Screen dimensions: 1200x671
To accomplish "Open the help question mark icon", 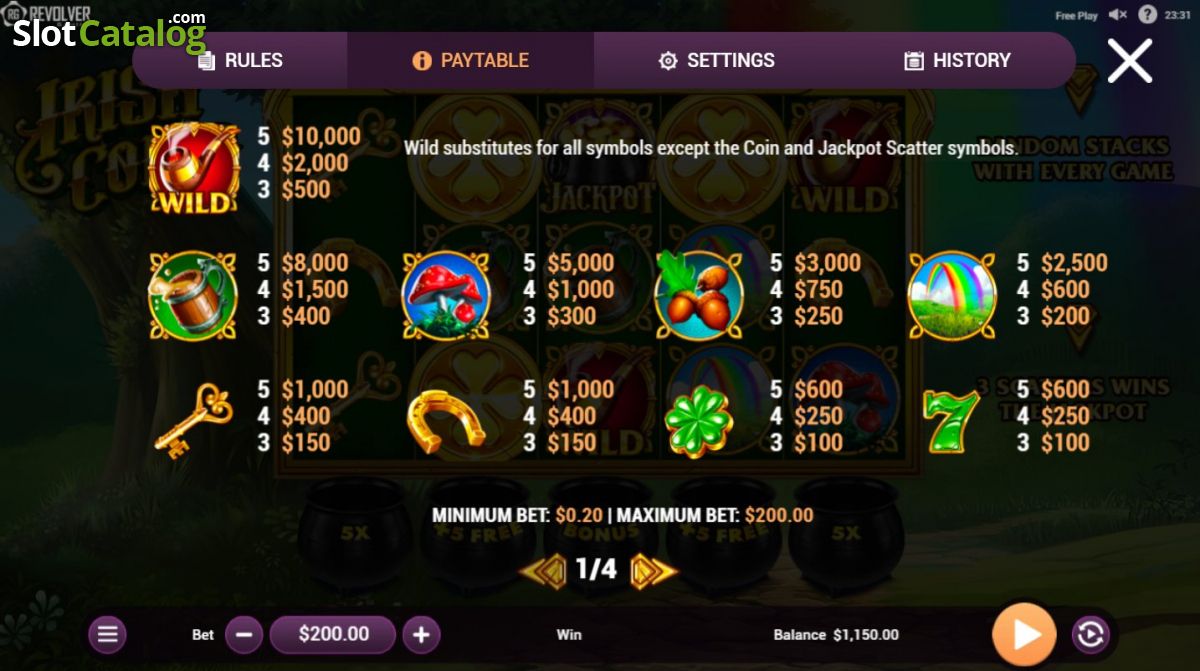I will click(x=1148, y=15).
